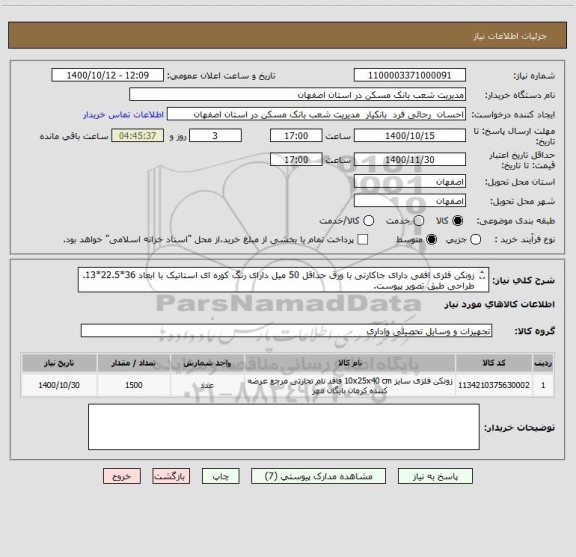Select the کالا/خدمت radio button
Viewport: 576px width, 557px height.
point(368,220)
